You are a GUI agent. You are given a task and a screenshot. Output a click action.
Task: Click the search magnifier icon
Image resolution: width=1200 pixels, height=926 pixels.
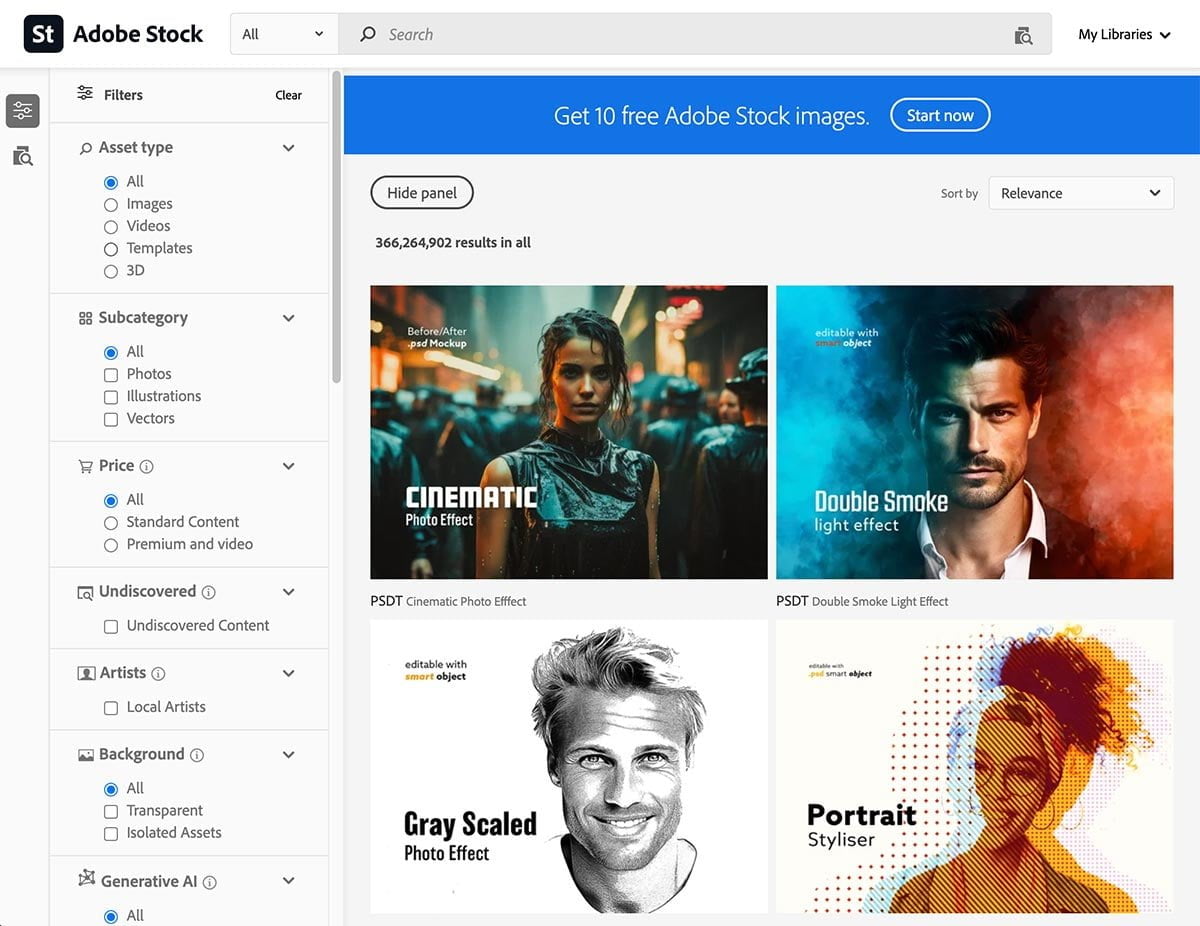(x=368, y=34)
